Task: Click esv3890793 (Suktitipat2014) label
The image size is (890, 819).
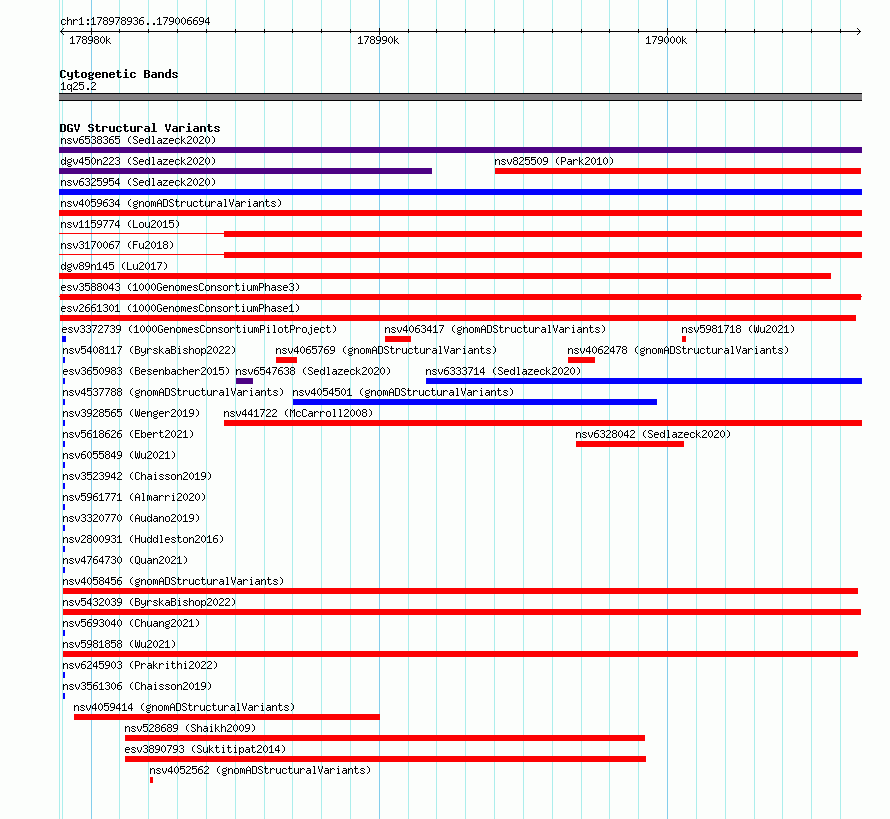Action: pyautogui.click(x=205, y=749)
